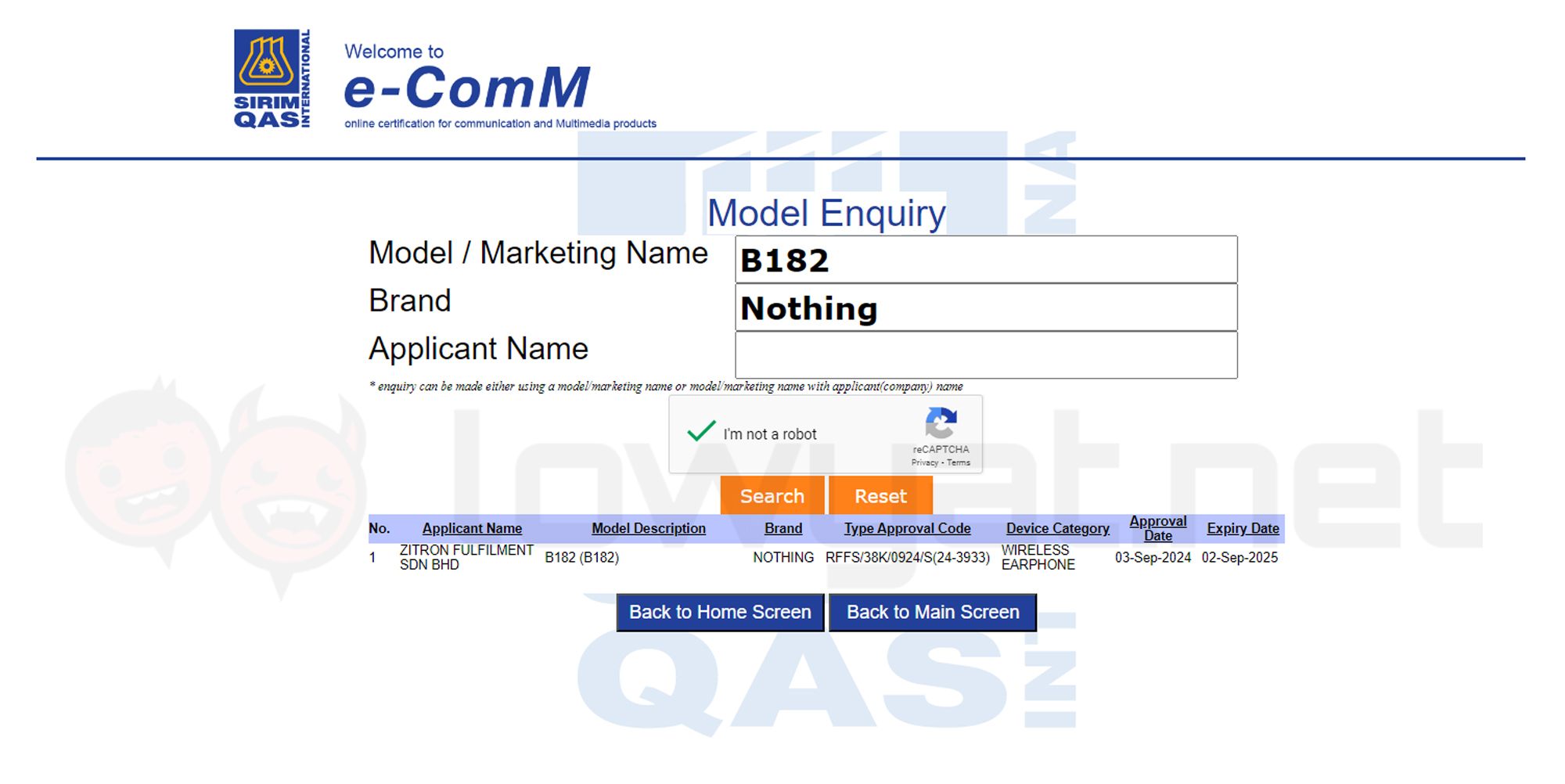Select ZITRON FULFILMENT SDN BHD cell

coord(466,557)
